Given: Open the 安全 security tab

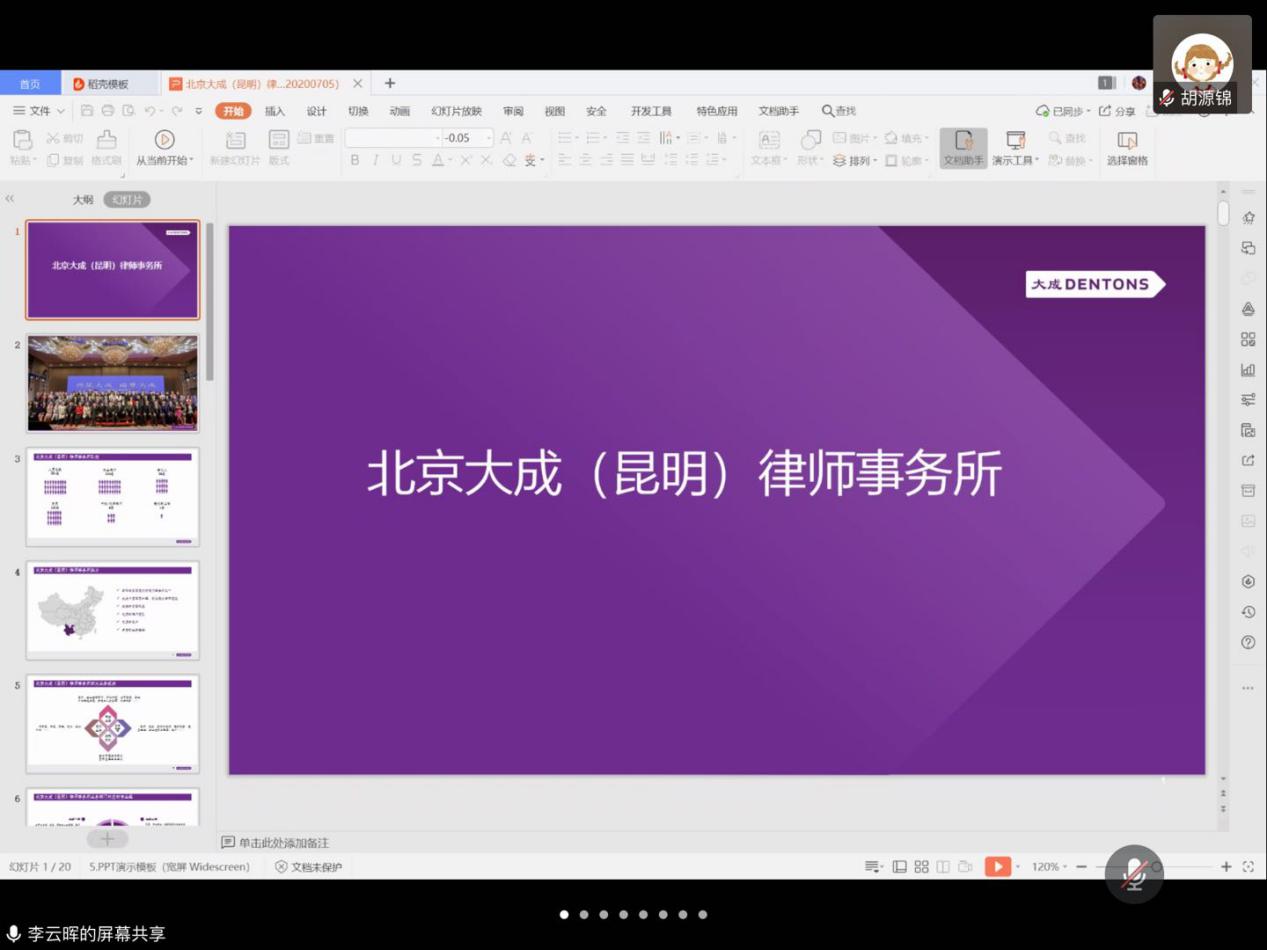Looking at the screenshot, I should click(x=597, y=111).
